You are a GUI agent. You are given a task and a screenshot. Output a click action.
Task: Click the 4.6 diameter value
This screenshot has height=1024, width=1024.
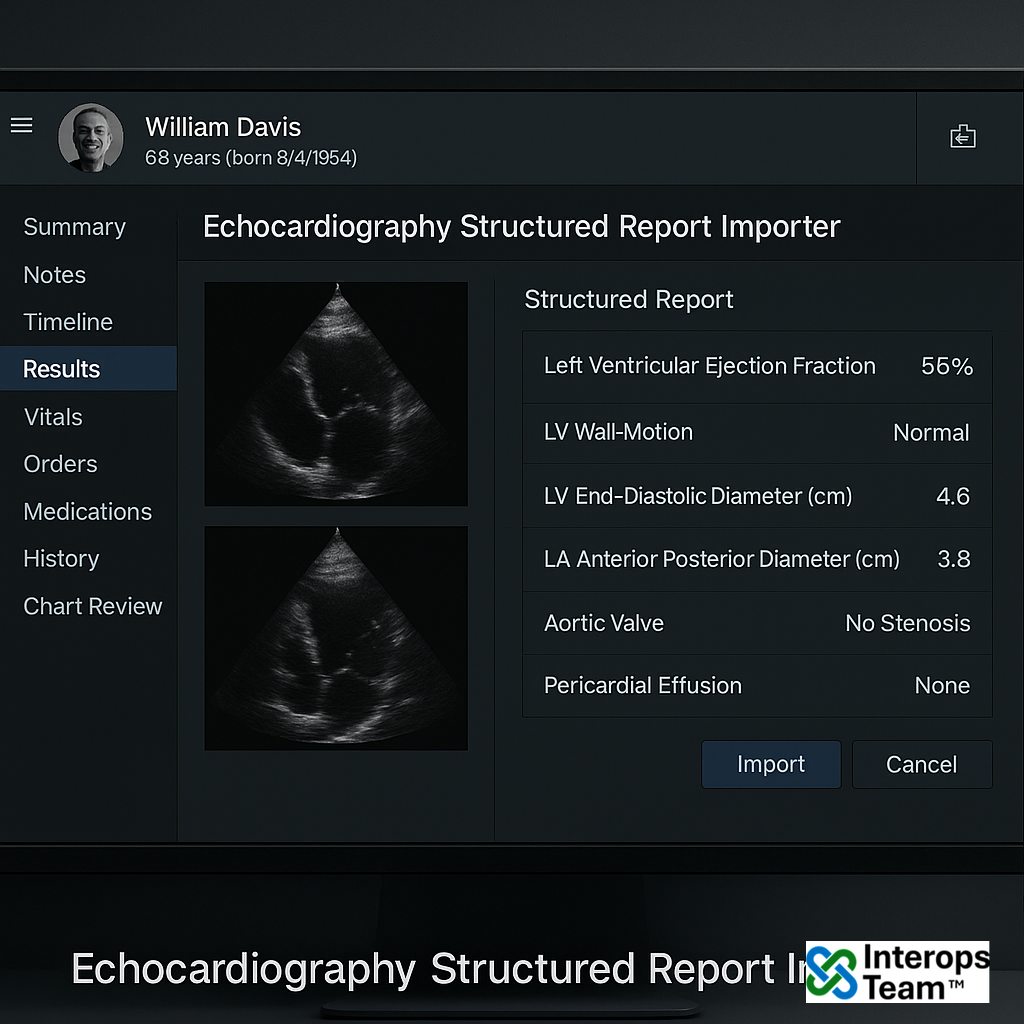click(953, 496)
